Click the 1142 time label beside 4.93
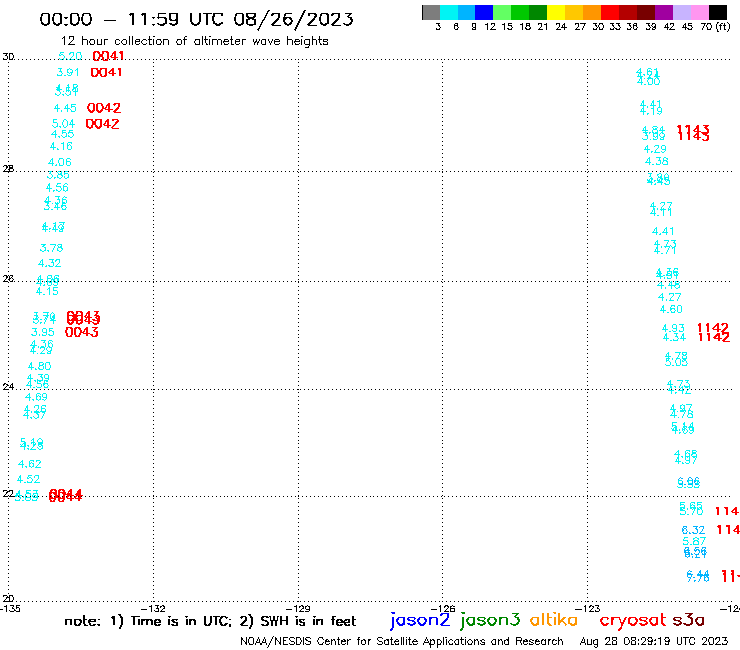Image resolution: width=740 pixels, height=650 pixels. pyautogui.click(x=713, y=328)
